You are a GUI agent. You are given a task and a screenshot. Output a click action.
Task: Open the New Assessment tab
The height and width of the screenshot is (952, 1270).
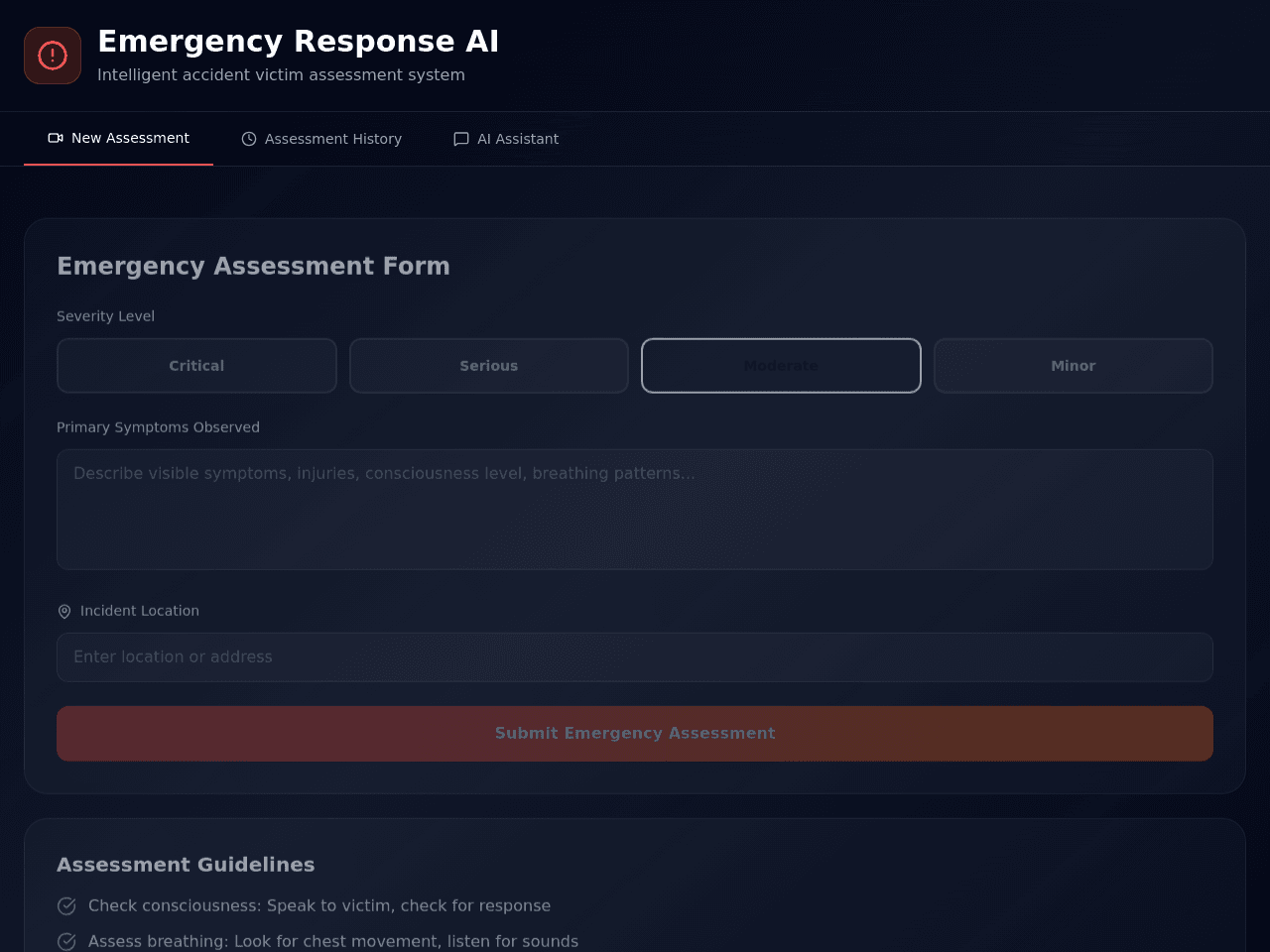coord(118,138)
